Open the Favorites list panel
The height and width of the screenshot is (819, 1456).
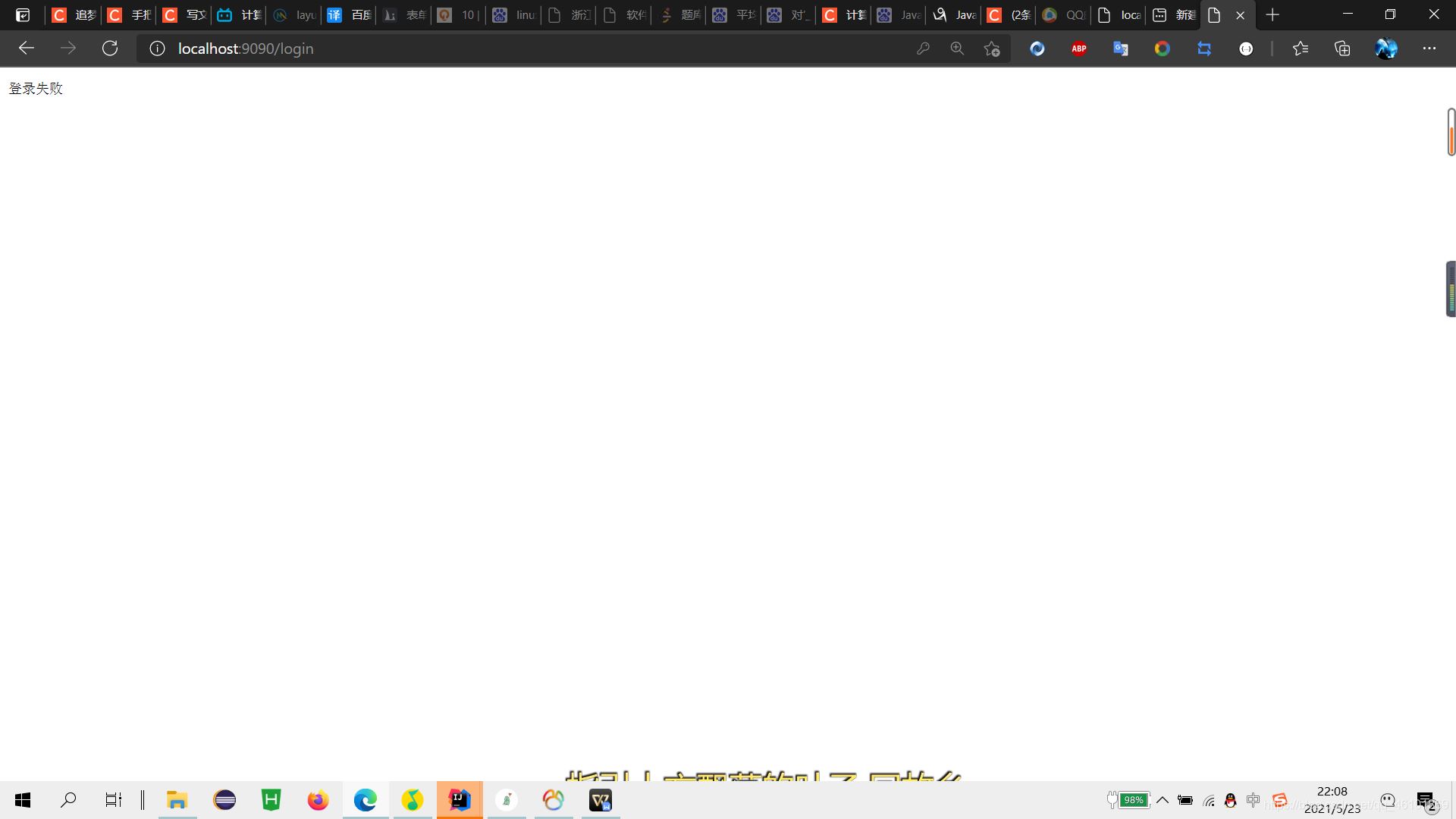pyautogui.click(x=1301, y=49)
